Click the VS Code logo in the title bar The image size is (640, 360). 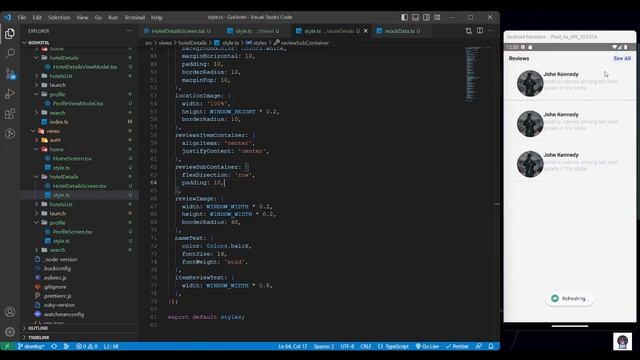[x=8, y=17]
